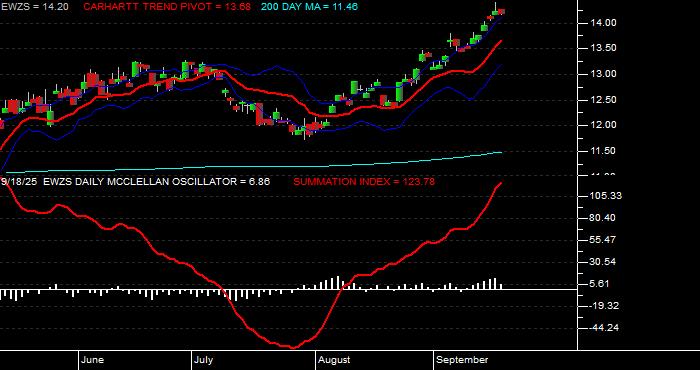The height and width of the screenshot is (370, 700).
Task: Click the EWZS = 14.20 price label
Action: (x=35, y=7)
